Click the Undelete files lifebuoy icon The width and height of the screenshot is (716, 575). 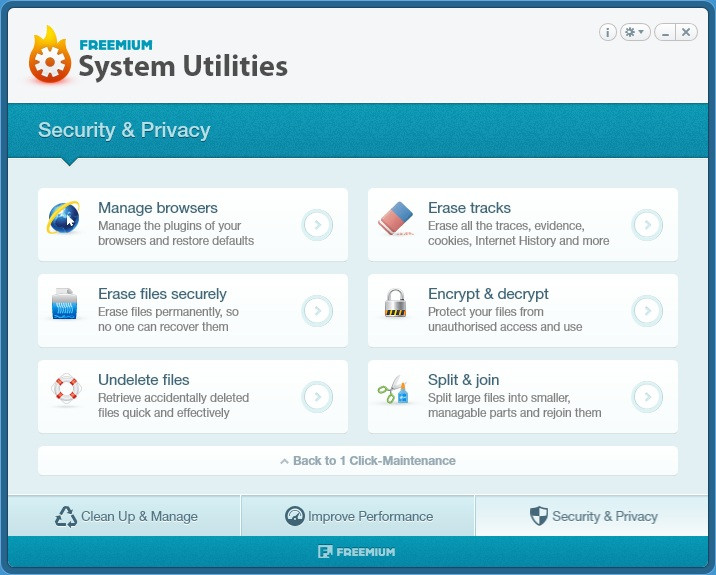(x=66, y=389)
